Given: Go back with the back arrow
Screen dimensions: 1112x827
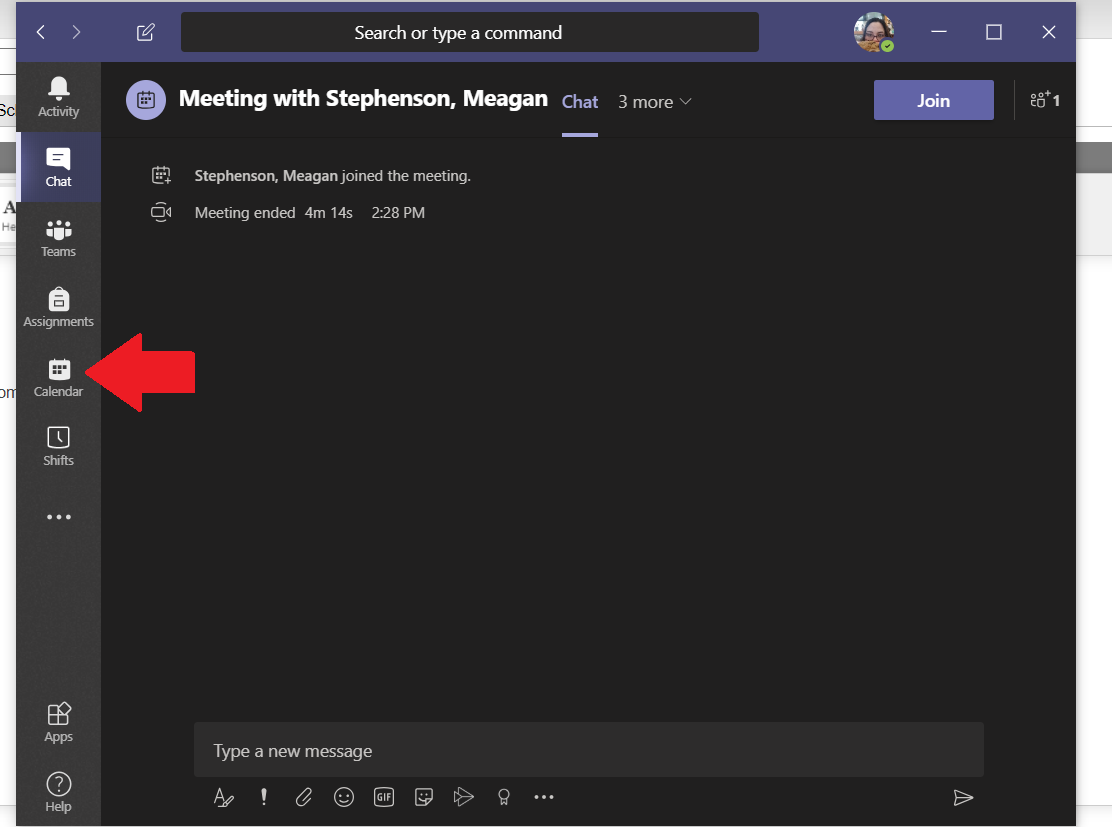Looking at the screenshot, I should tap(41, 32).
